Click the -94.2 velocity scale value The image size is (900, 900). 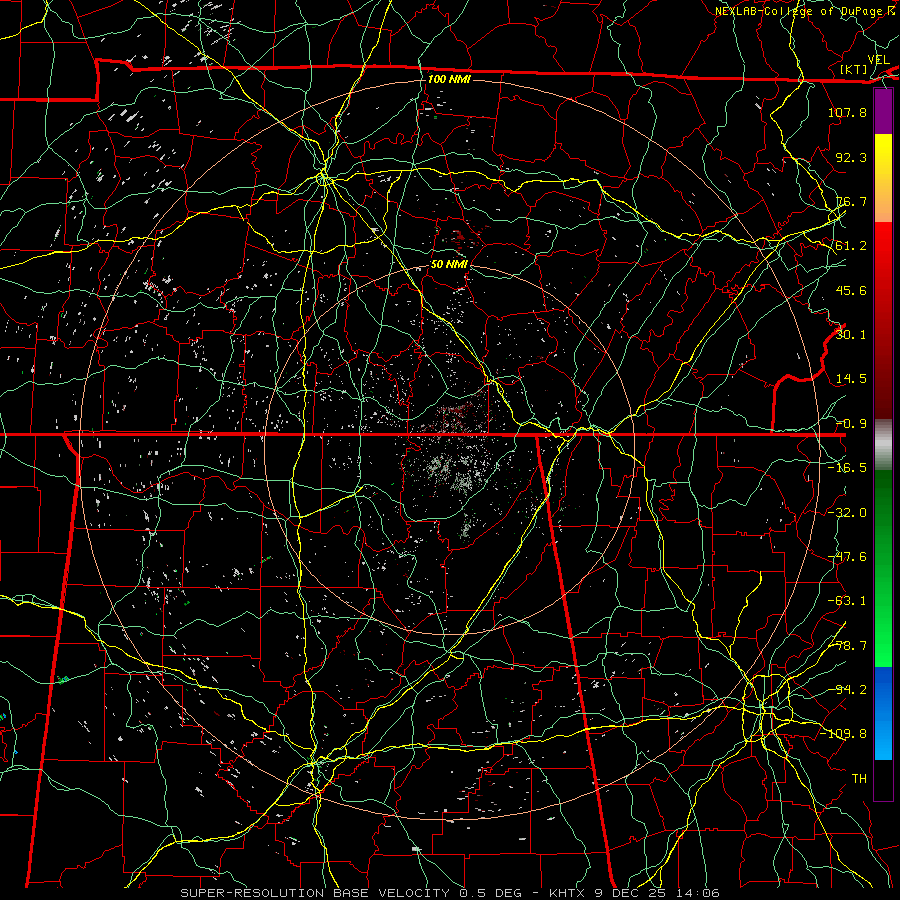tap(847, 690)
